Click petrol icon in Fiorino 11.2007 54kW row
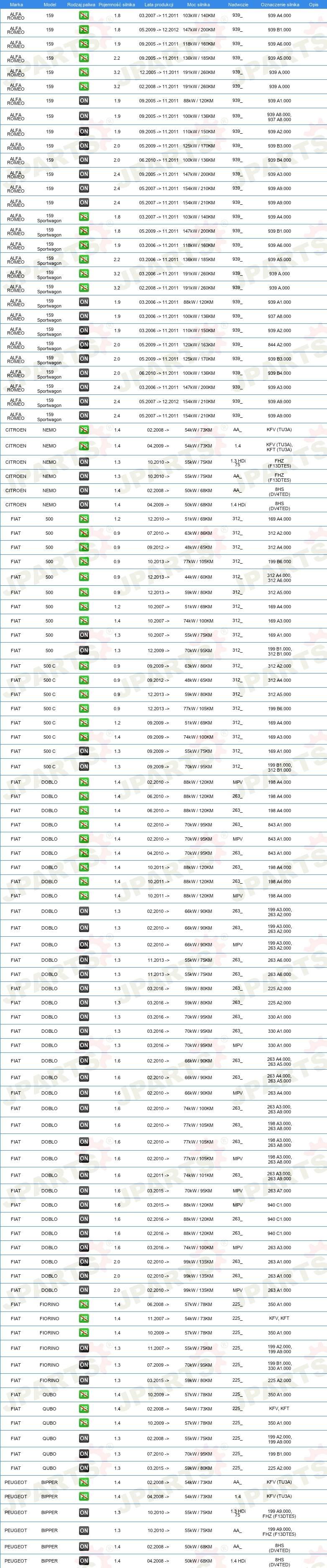The image size is (327, 1568). click(x=84, y=1319)
